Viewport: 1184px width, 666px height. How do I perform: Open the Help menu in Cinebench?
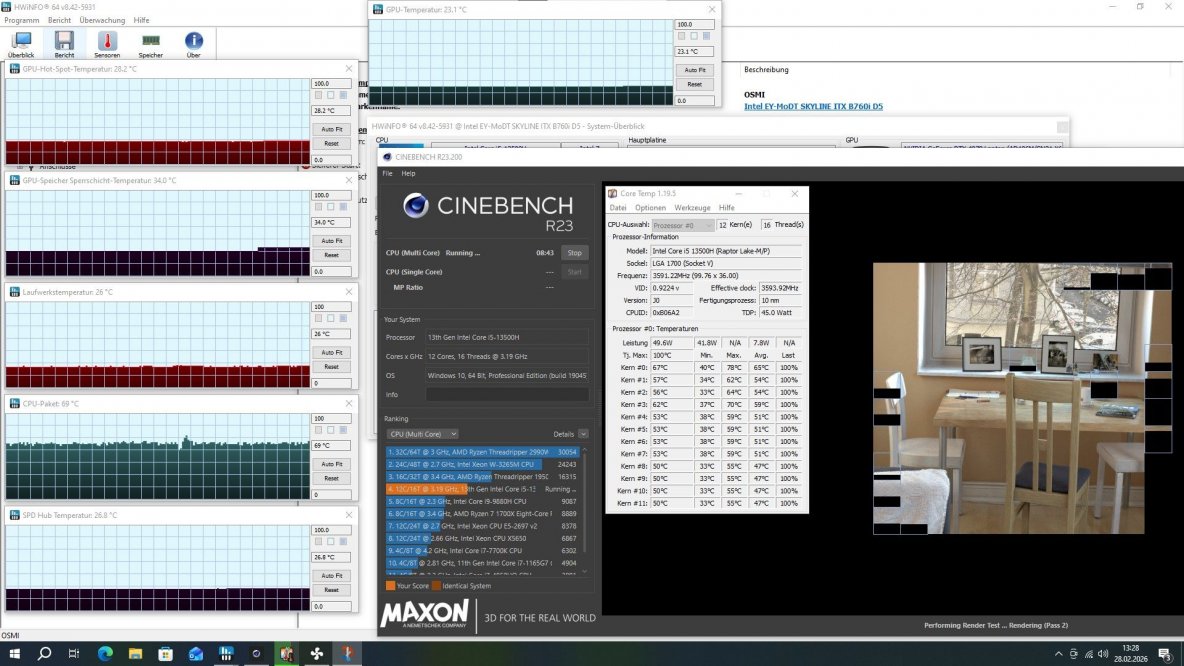point(409,174)
